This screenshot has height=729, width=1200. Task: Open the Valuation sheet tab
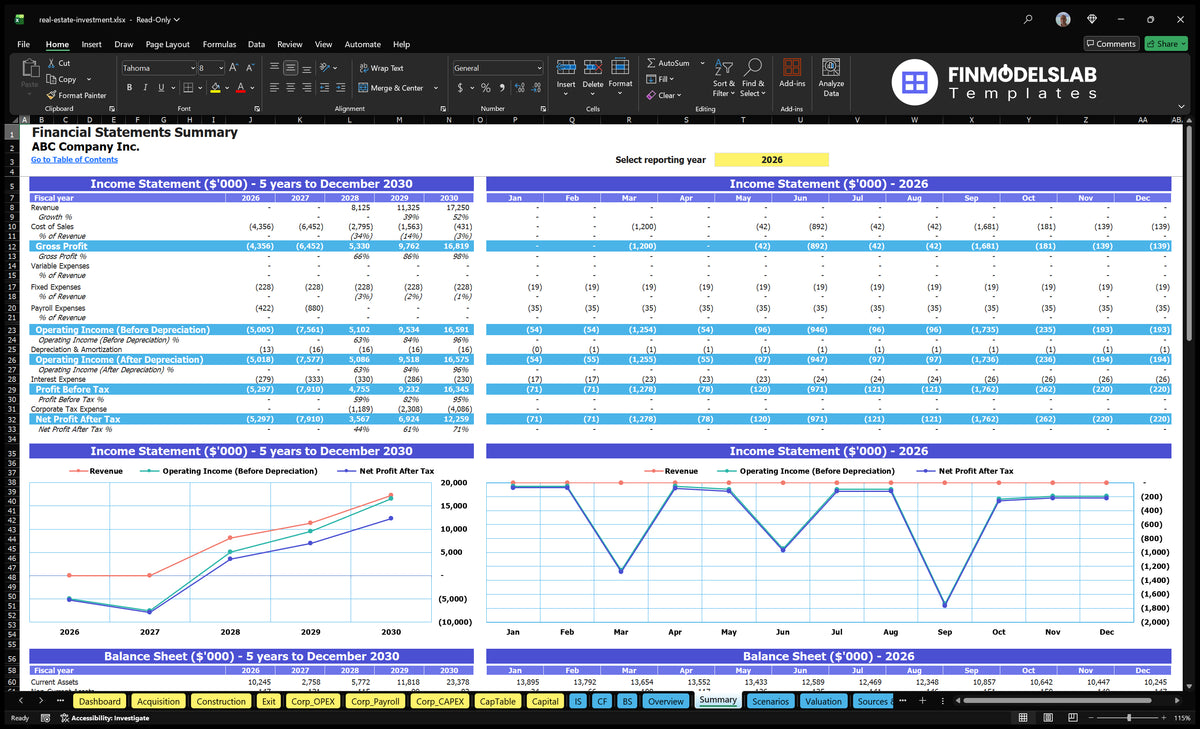(823, 701)
